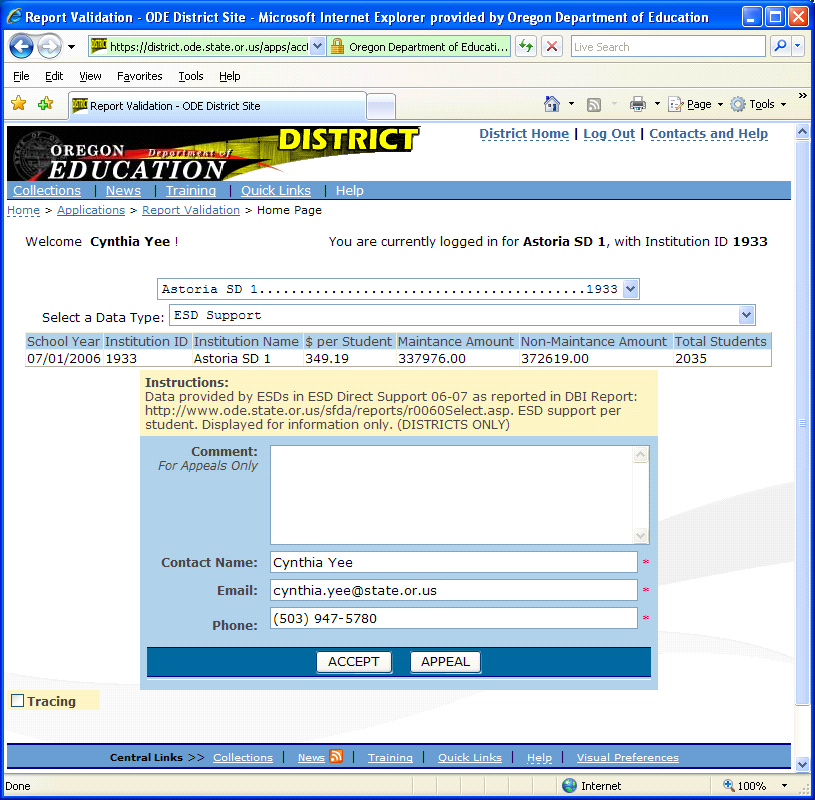The width and height of the screenshot is (815, 800).
Task: Open the Tools menu in menu bar
Action: tap(190, 76)
